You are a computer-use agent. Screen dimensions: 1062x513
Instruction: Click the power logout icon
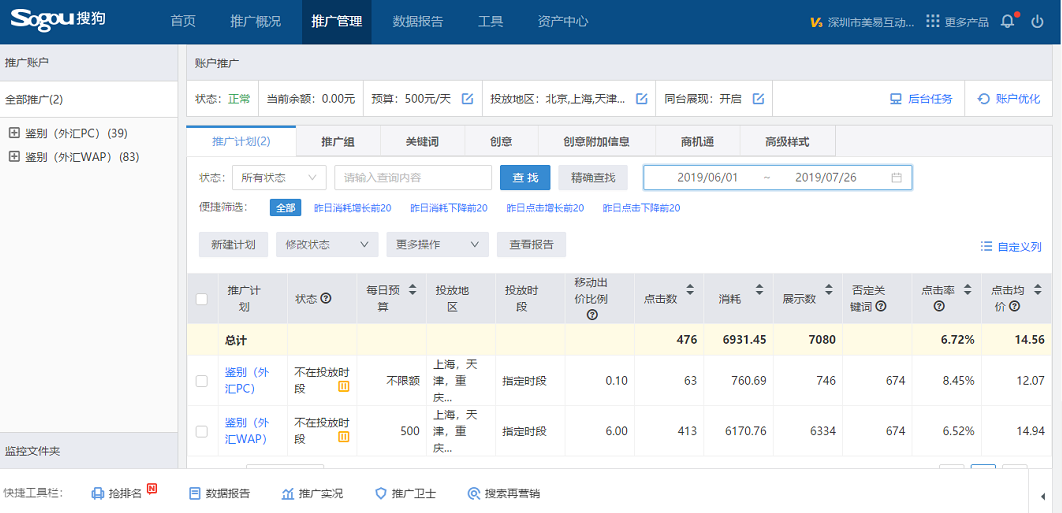[x=1038, y=22]
